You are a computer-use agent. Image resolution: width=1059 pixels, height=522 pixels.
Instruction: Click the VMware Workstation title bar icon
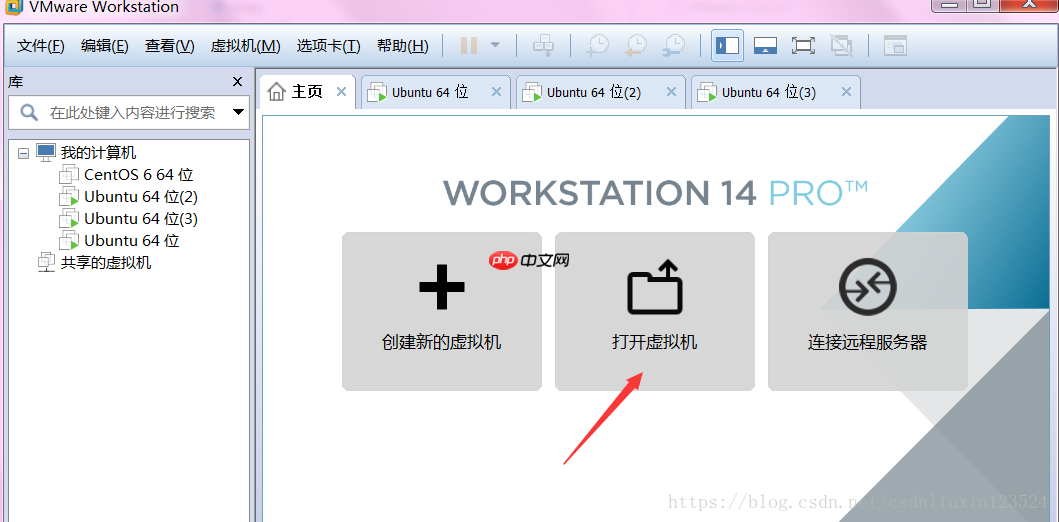tap(14, 7)
